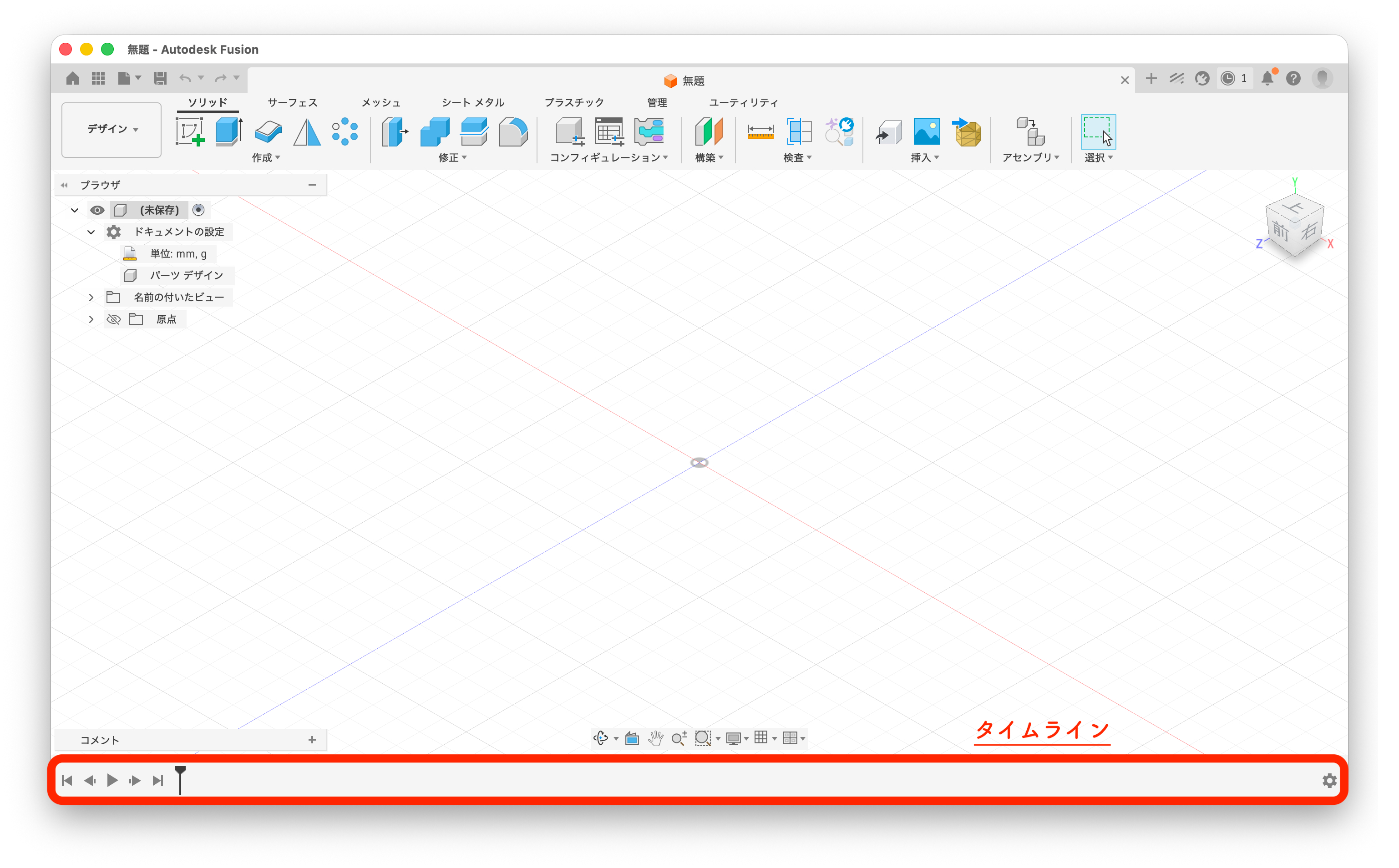Click the Configure model icon
Screen dimensions: 1399x868
tap(570, 131)
